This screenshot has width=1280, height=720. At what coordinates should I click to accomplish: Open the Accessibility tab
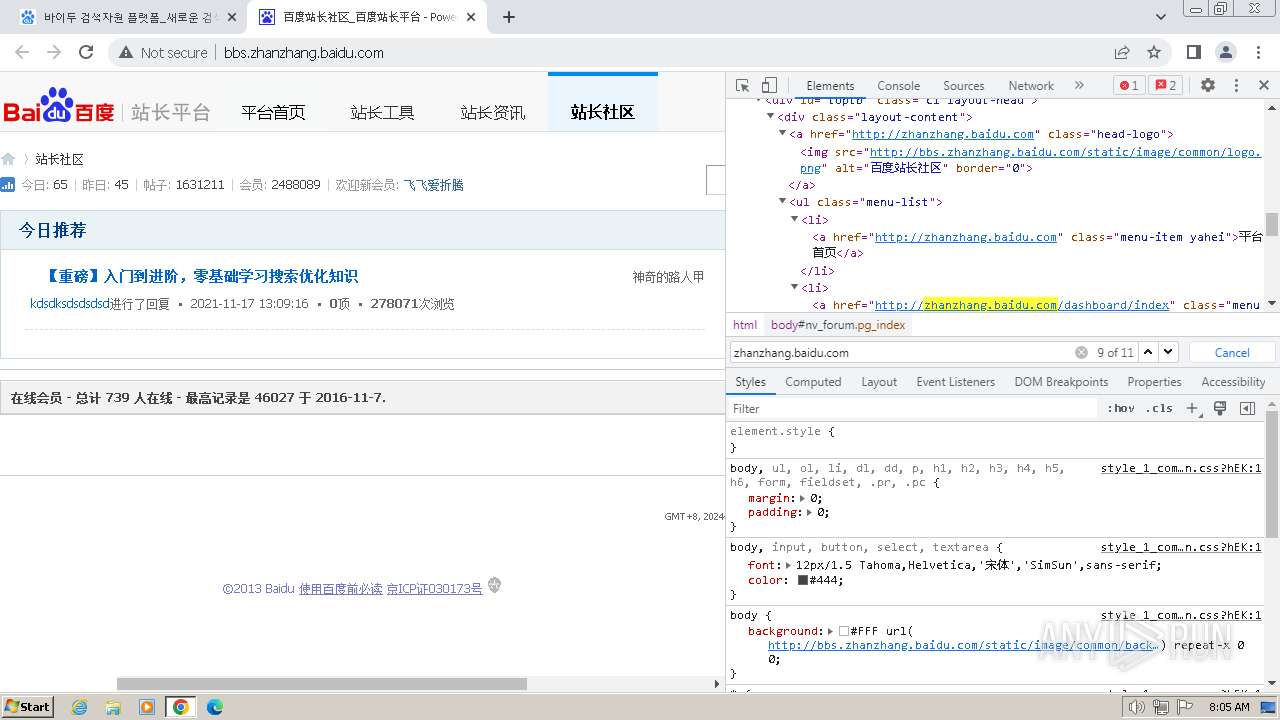click(x=1233, y=382)
